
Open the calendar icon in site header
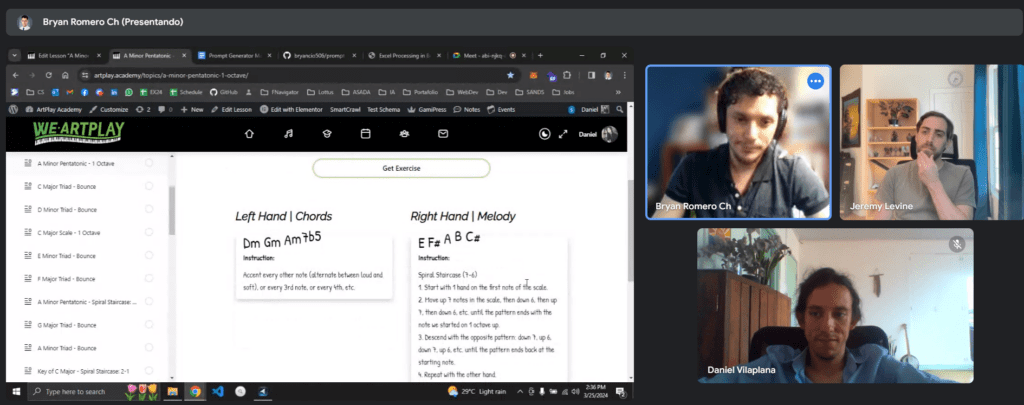[365, 133]
